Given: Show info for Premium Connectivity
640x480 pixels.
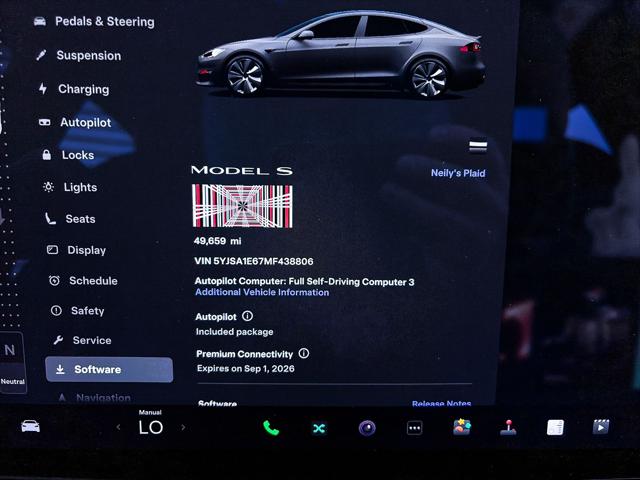Looking at the screenshot, I should pyautogui.click(x=304, y=353).
